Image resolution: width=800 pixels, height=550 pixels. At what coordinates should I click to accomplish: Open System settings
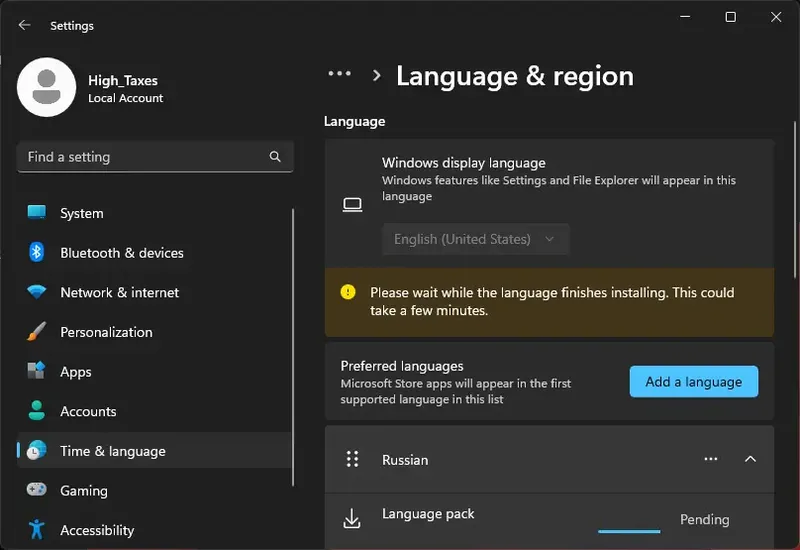155,213
